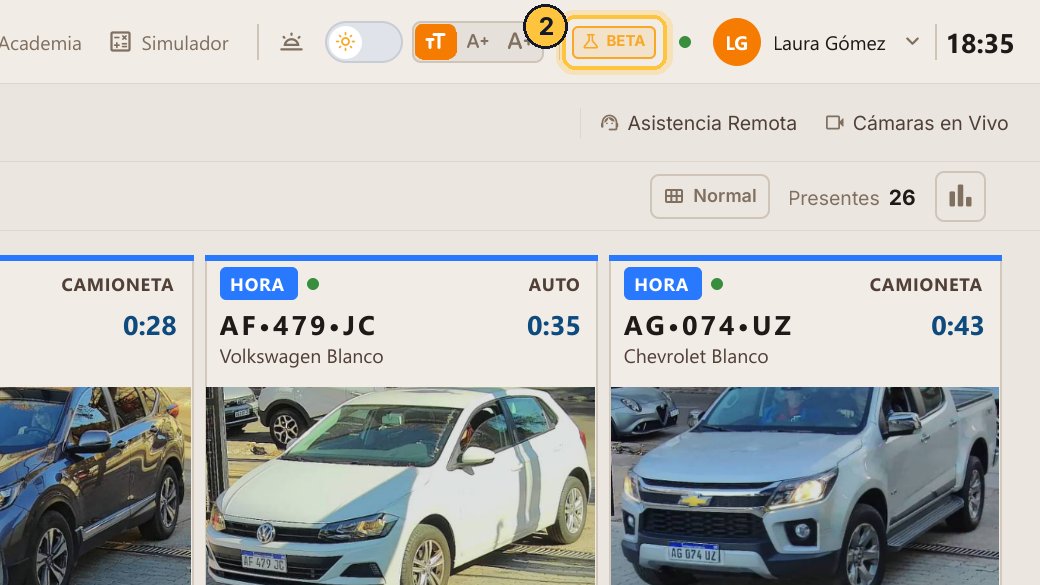This screenshot has width=1040, height=585.
Task: Click the Simulador calculator icon
Action: [120, 42]
